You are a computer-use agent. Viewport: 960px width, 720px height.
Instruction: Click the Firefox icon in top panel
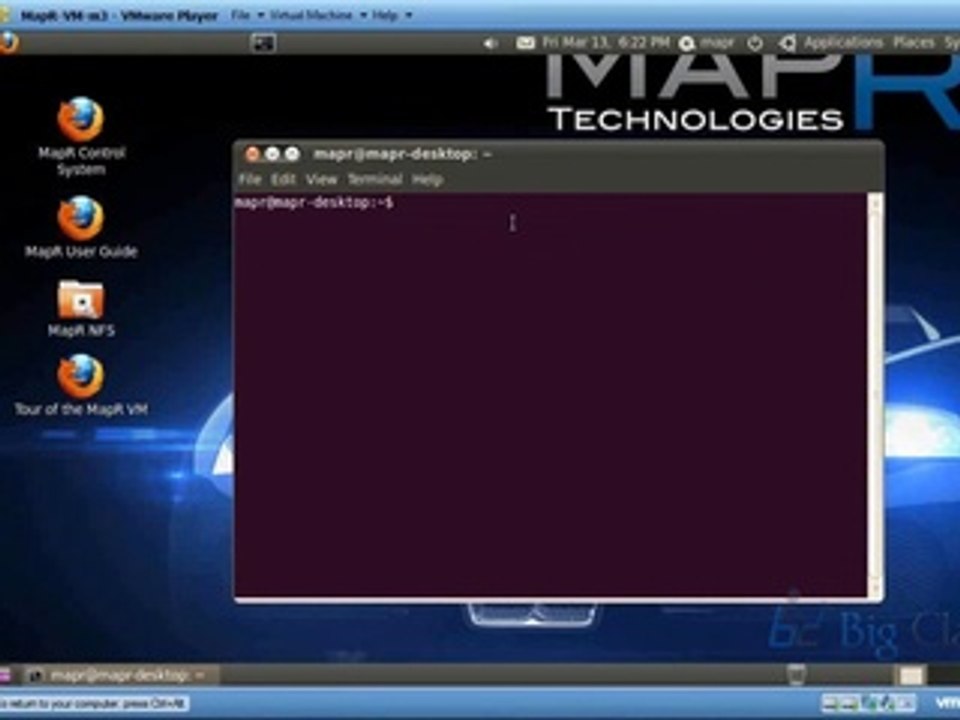coord(9,43)
